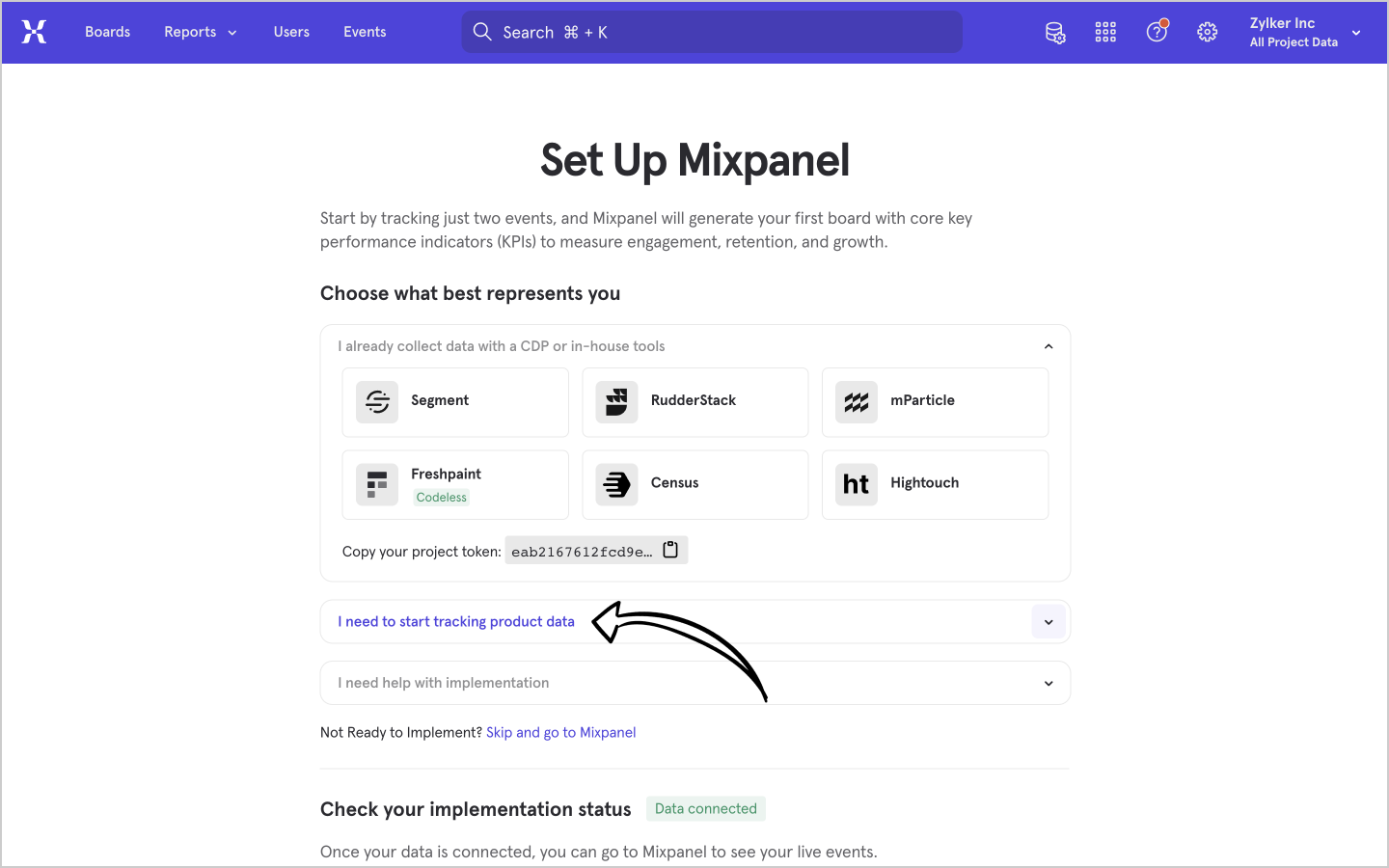Open the Boards menu

click(x=107, y=32)
